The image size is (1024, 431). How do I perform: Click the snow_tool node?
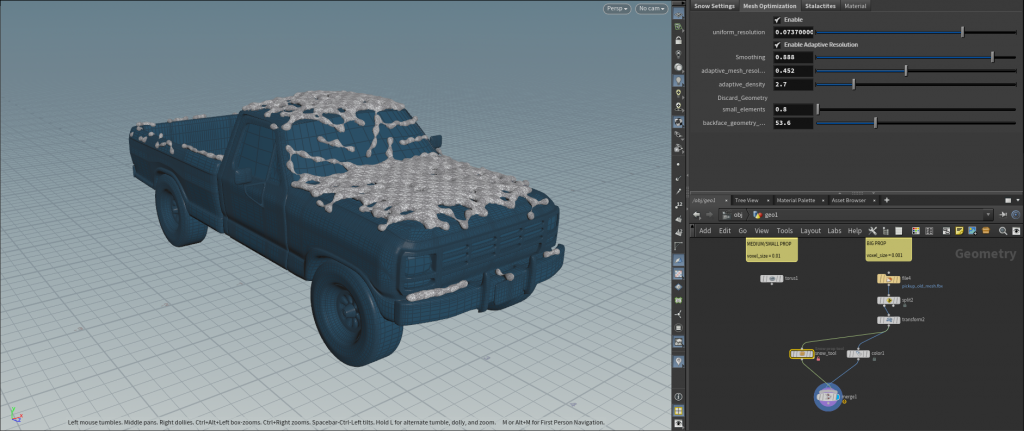pyautogui.click(x=801, y=354)
